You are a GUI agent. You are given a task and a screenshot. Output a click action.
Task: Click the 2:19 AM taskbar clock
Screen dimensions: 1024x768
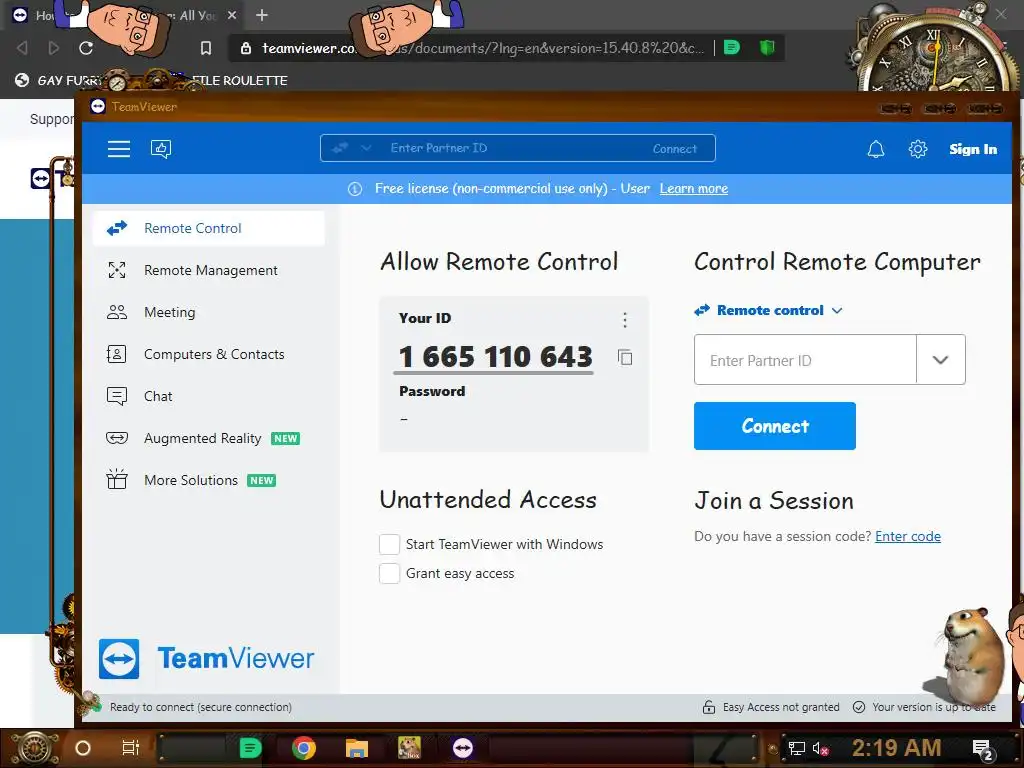[896, 747]
